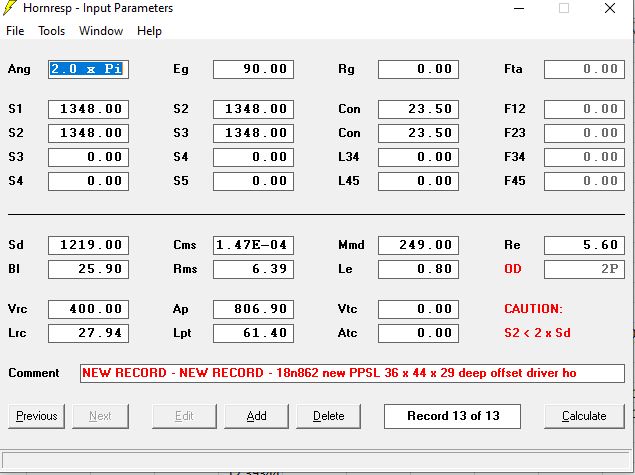Click the Rms field with 6.39
Image resolution: width=635 pixels, height=475 pixels.
pyautogui.click(x=254, y=269)
